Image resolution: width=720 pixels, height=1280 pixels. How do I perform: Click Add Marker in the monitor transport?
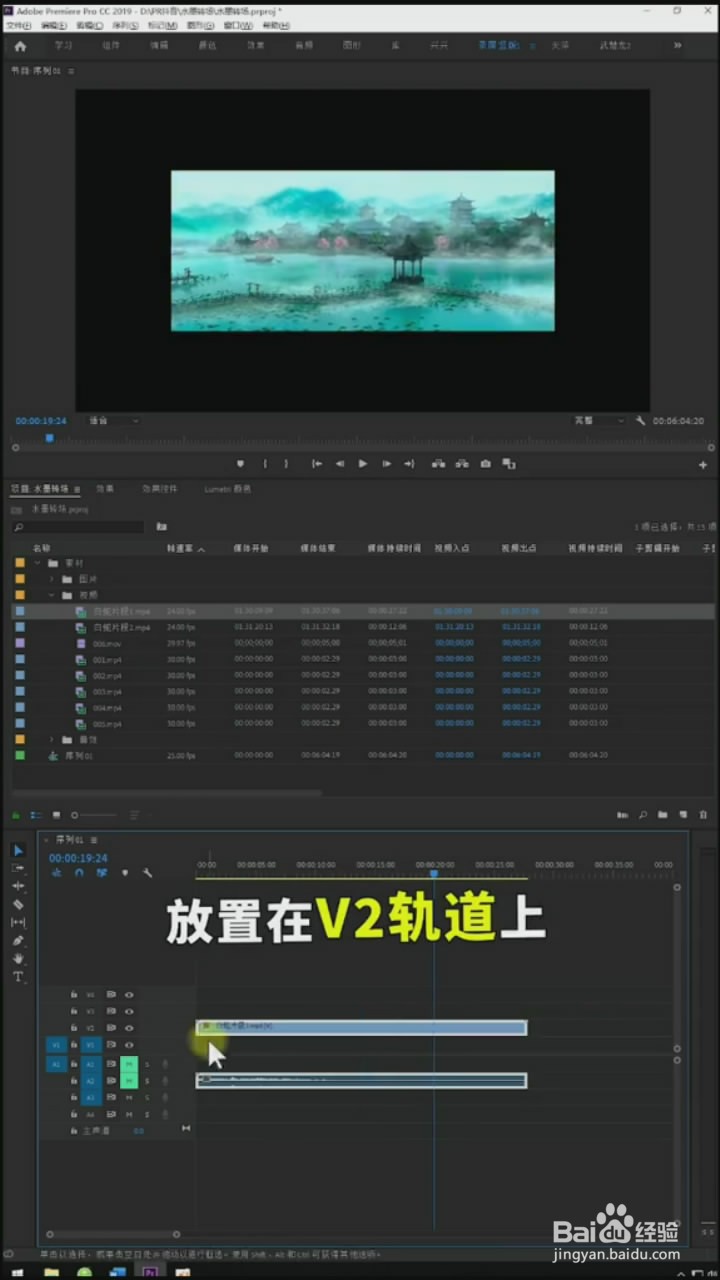coord(240,464)
